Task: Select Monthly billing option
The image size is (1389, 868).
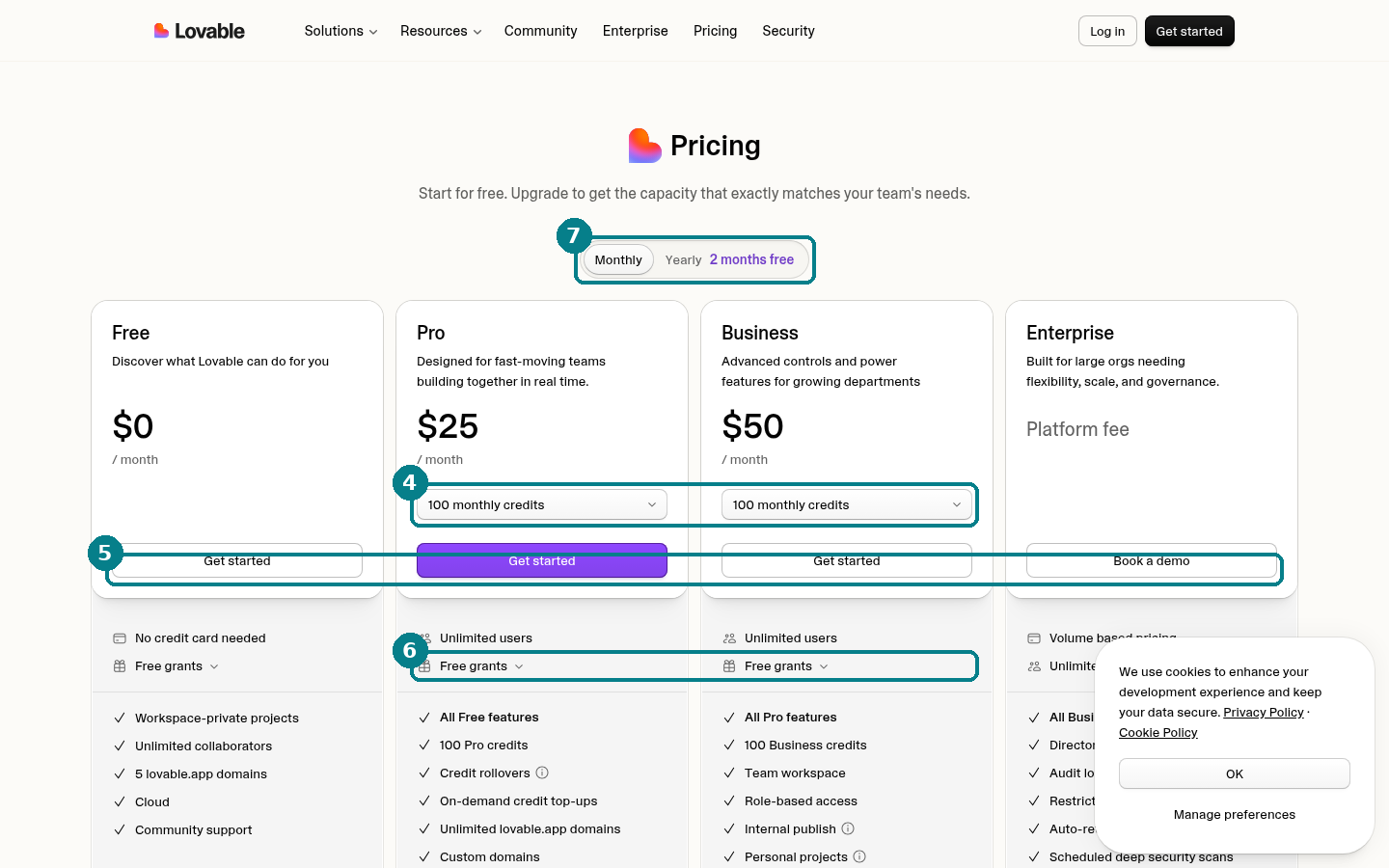Action: pos(618,259)
